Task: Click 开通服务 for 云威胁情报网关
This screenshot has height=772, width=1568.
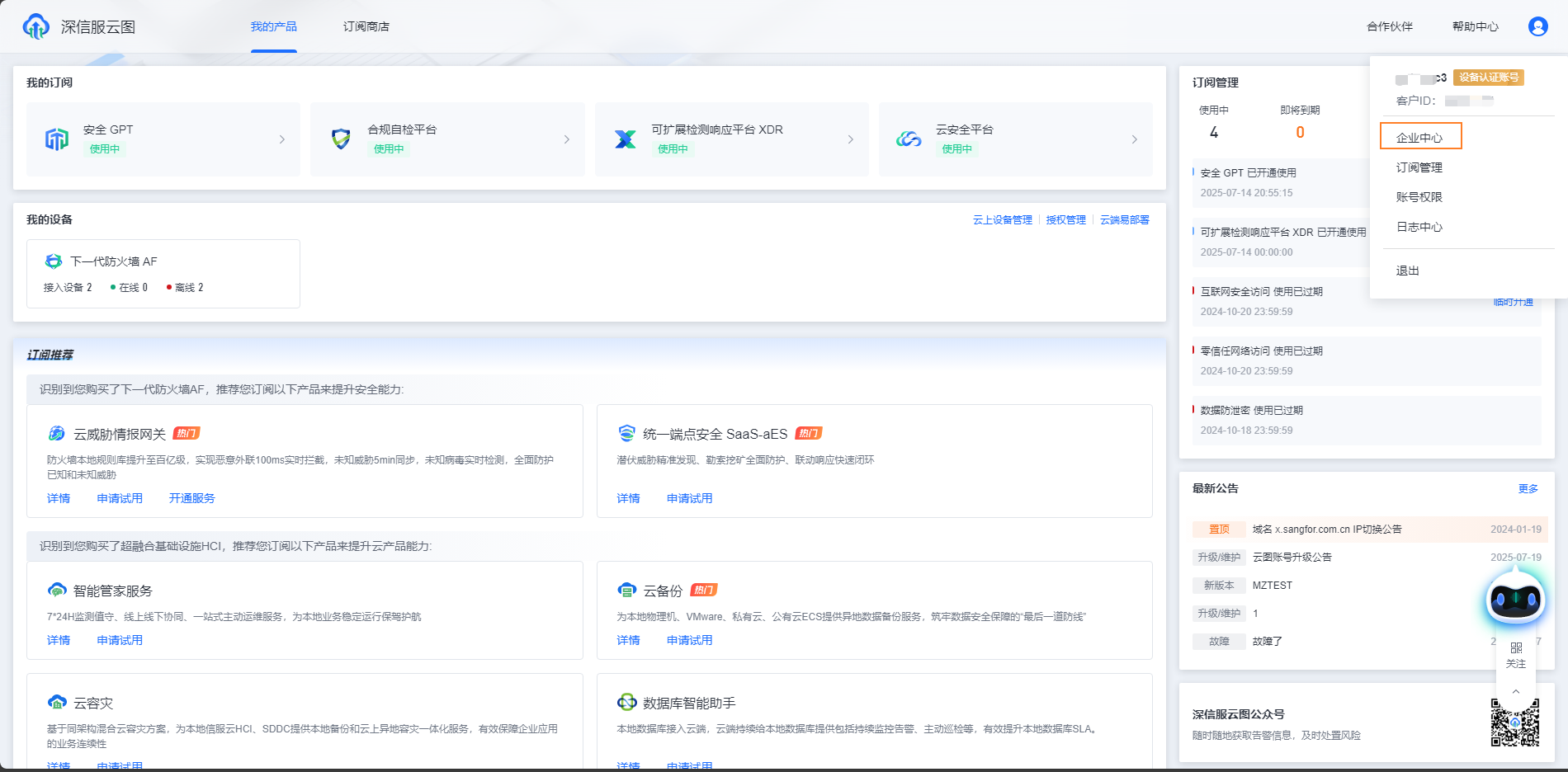Action: 191,498
